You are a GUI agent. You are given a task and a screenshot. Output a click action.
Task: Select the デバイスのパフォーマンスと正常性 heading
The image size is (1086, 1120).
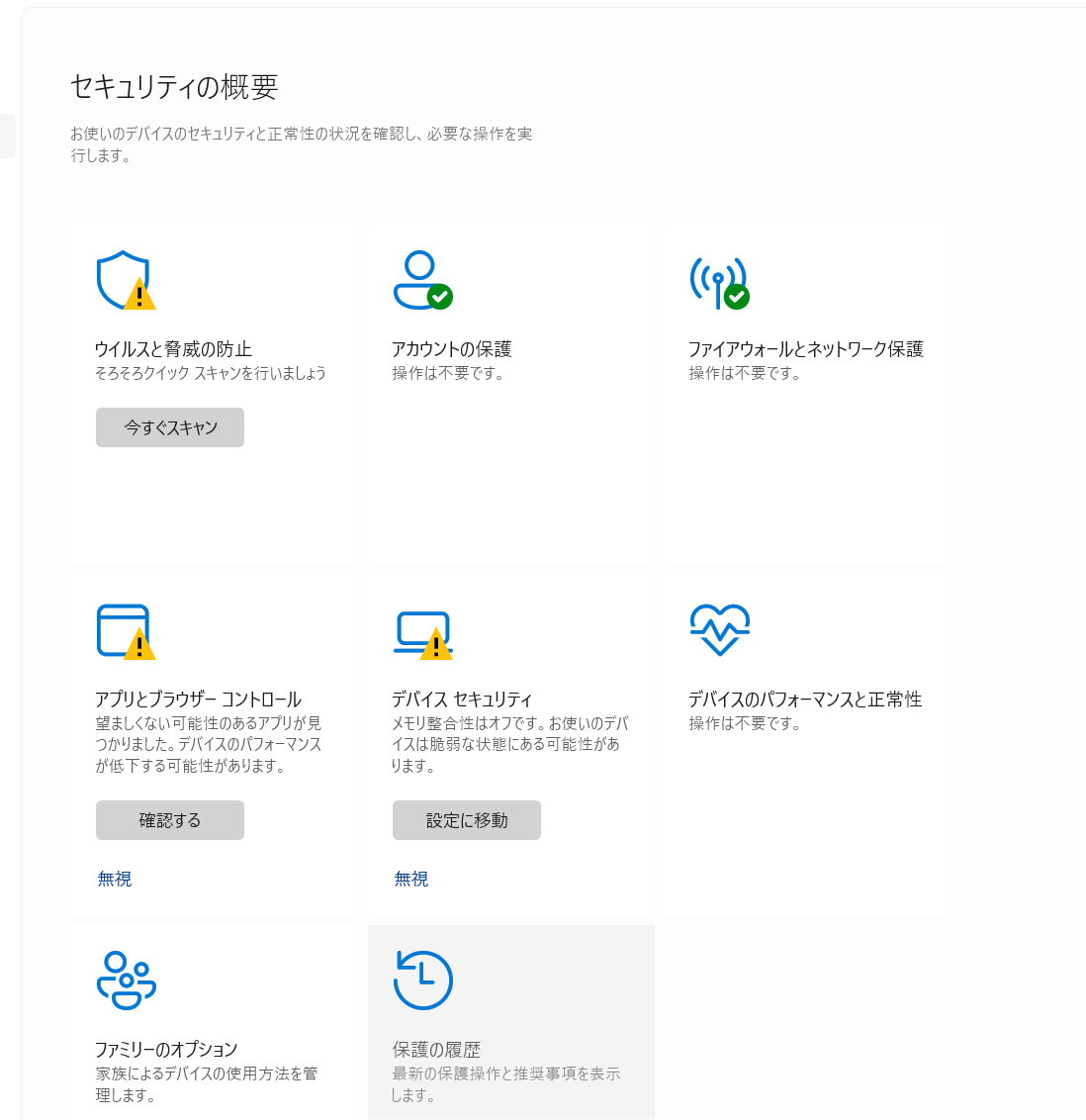pos(805,699)
